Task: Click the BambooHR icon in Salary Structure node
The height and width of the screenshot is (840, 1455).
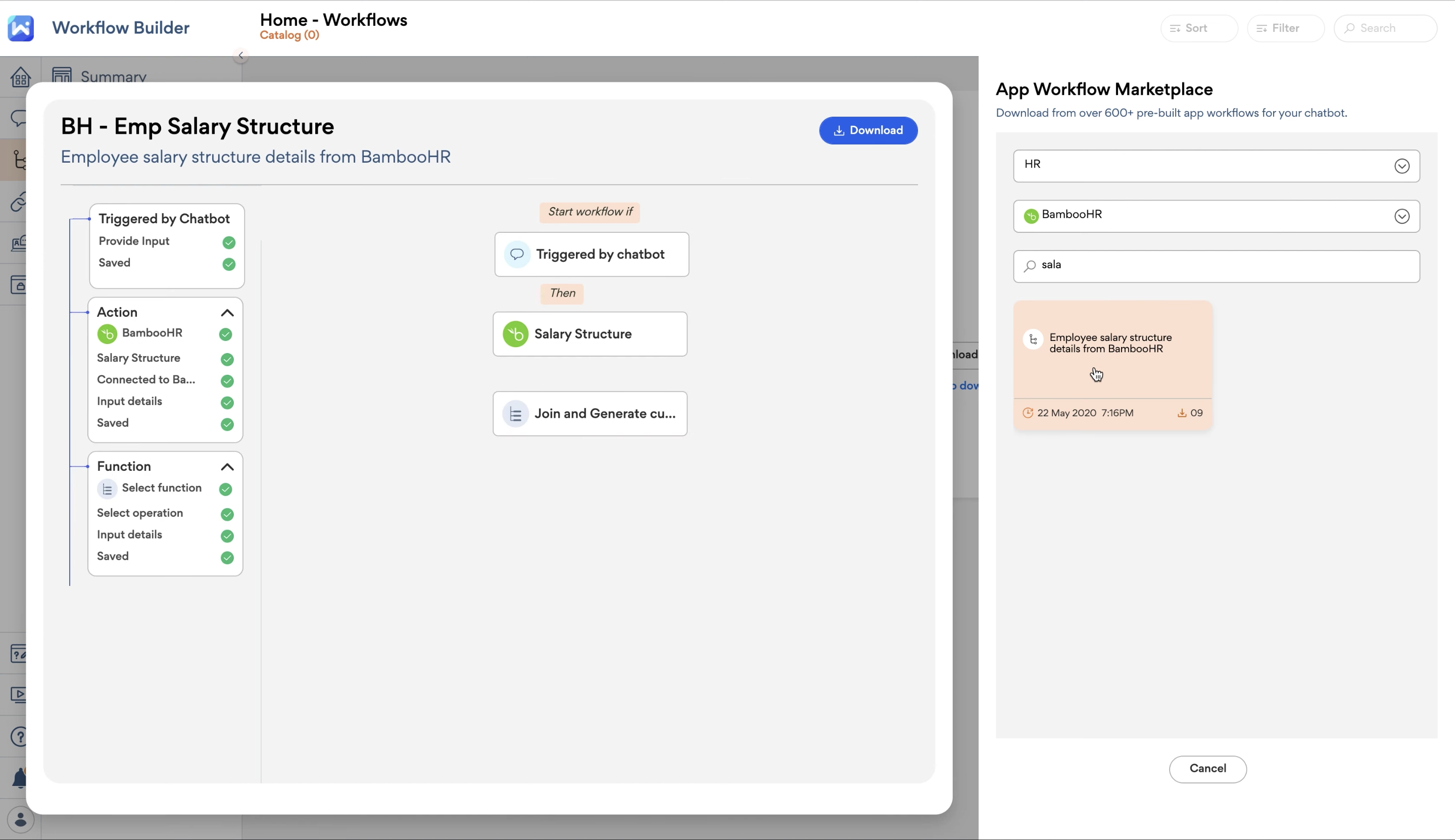Action: click(x=515, y=334)
